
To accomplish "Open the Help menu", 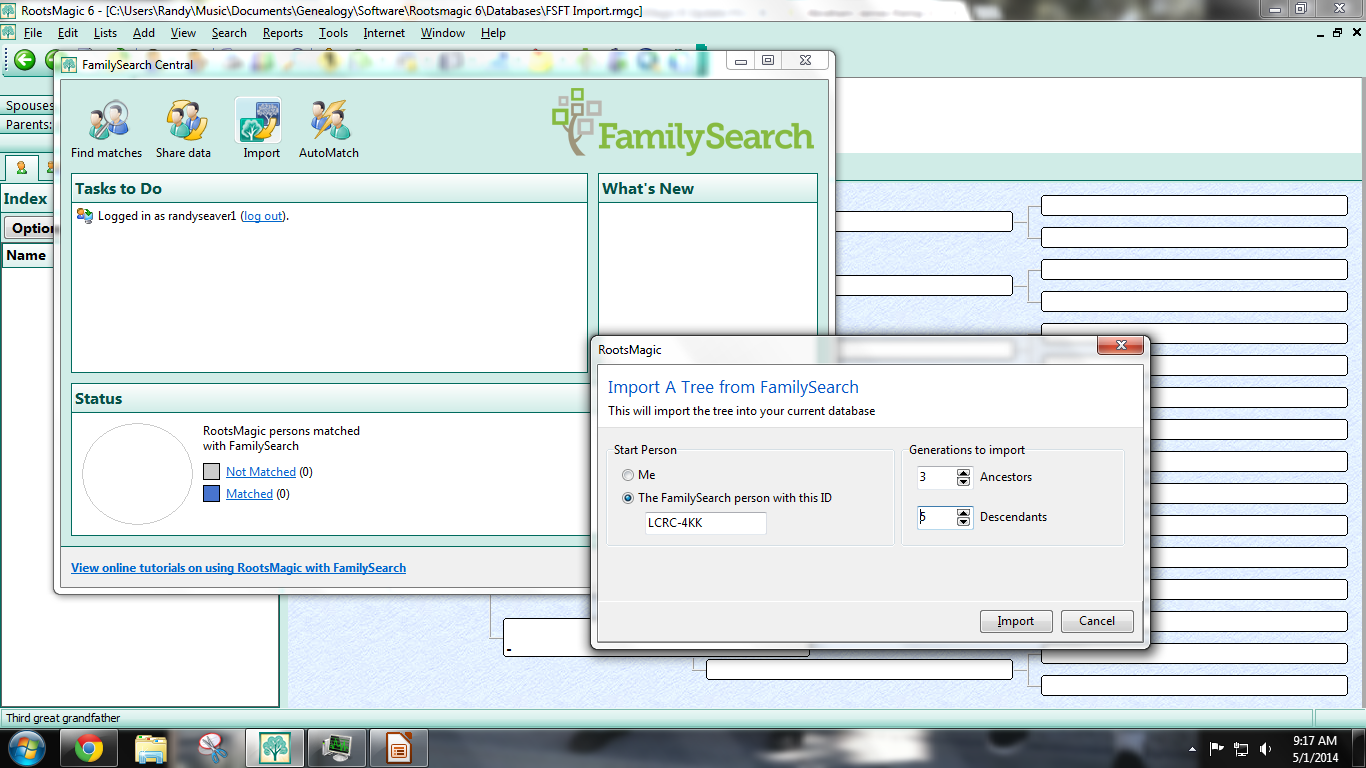I will tap(493, 33).
